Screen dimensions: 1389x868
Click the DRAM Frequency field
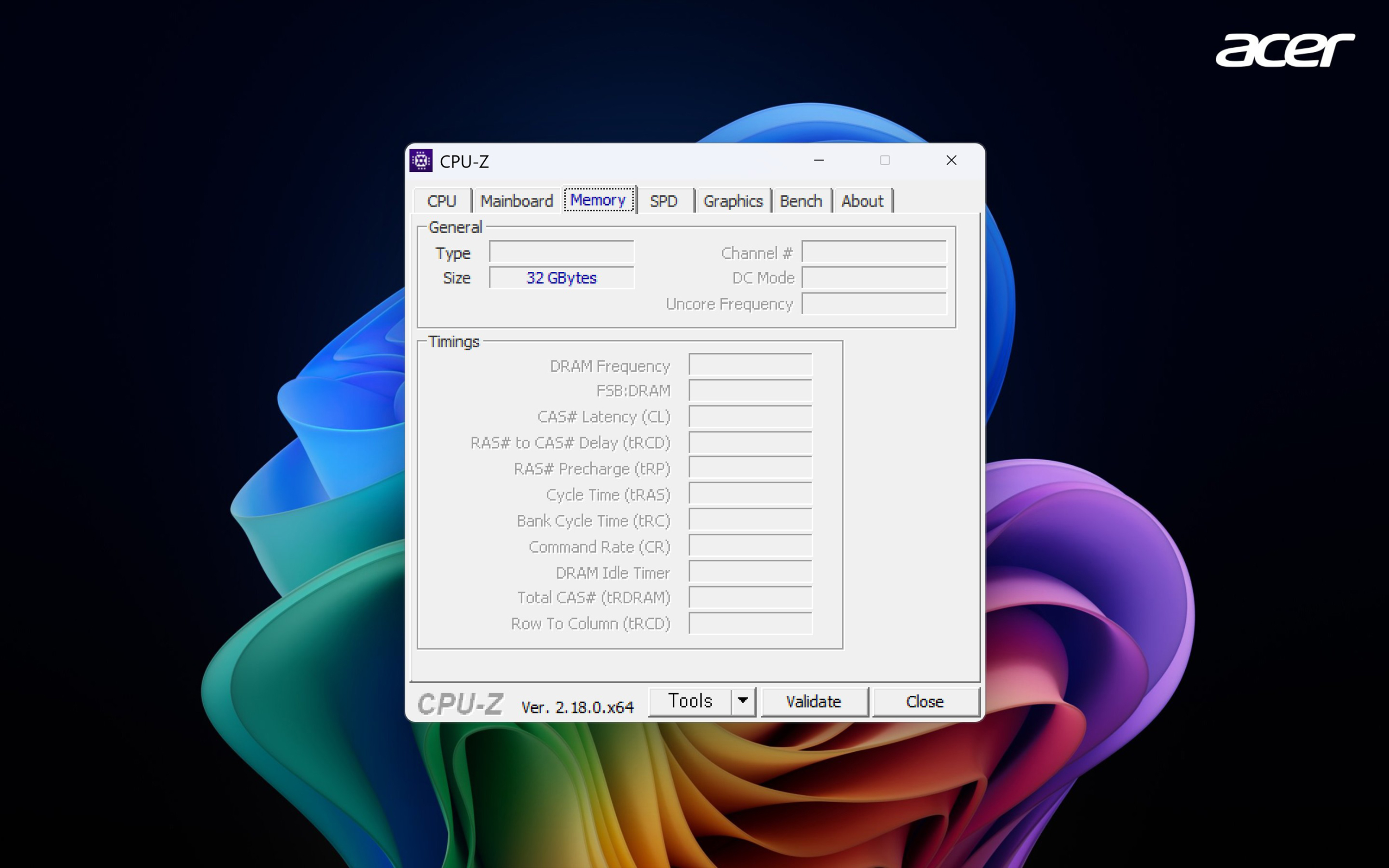[750, 365]
